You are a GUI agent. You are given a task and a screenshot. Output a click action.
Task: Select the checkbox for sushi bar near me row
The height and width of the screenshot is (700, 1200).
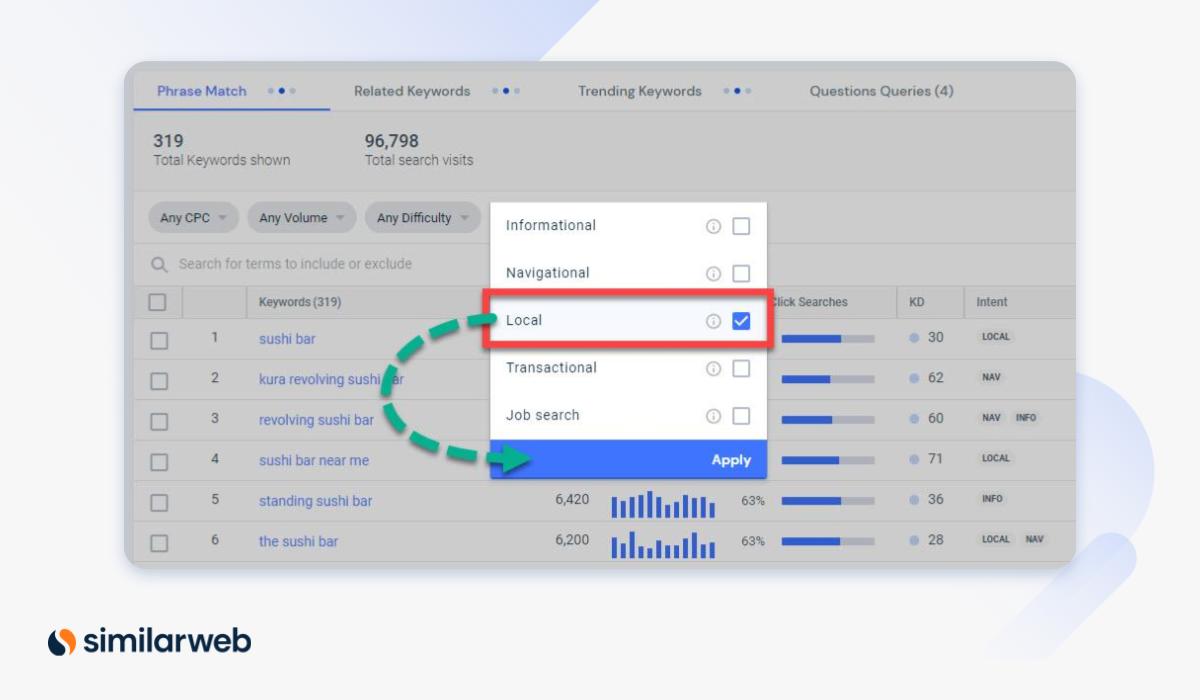[x=158, y=459]
